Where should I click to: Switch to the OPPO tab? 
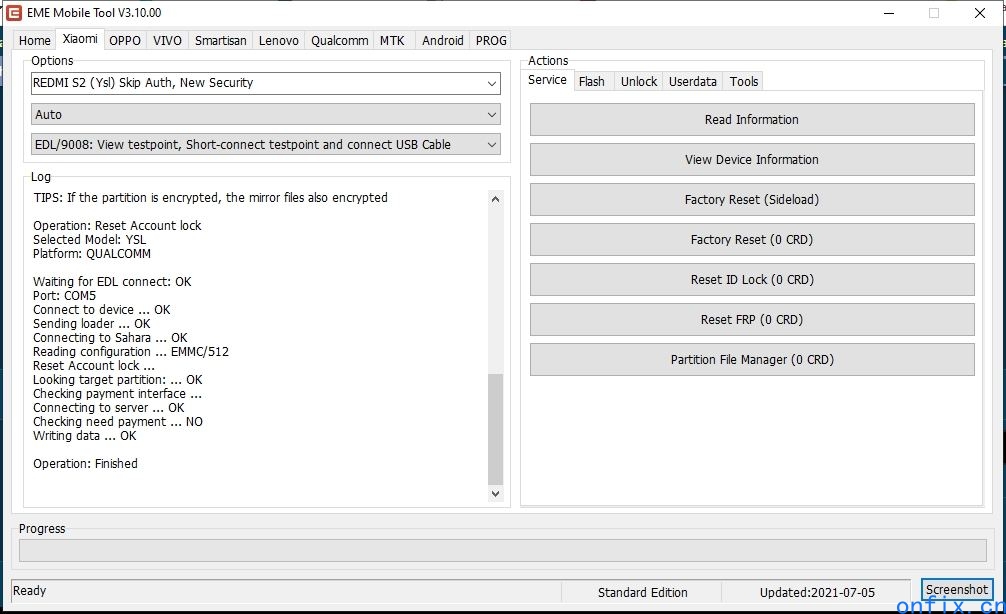[124, 40]
